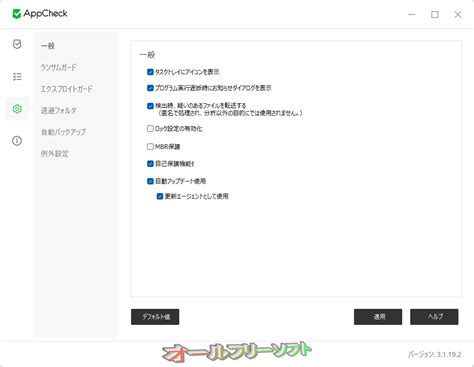
Task: Click the version 3.1.19.2 text
Action: click(434, 354)
